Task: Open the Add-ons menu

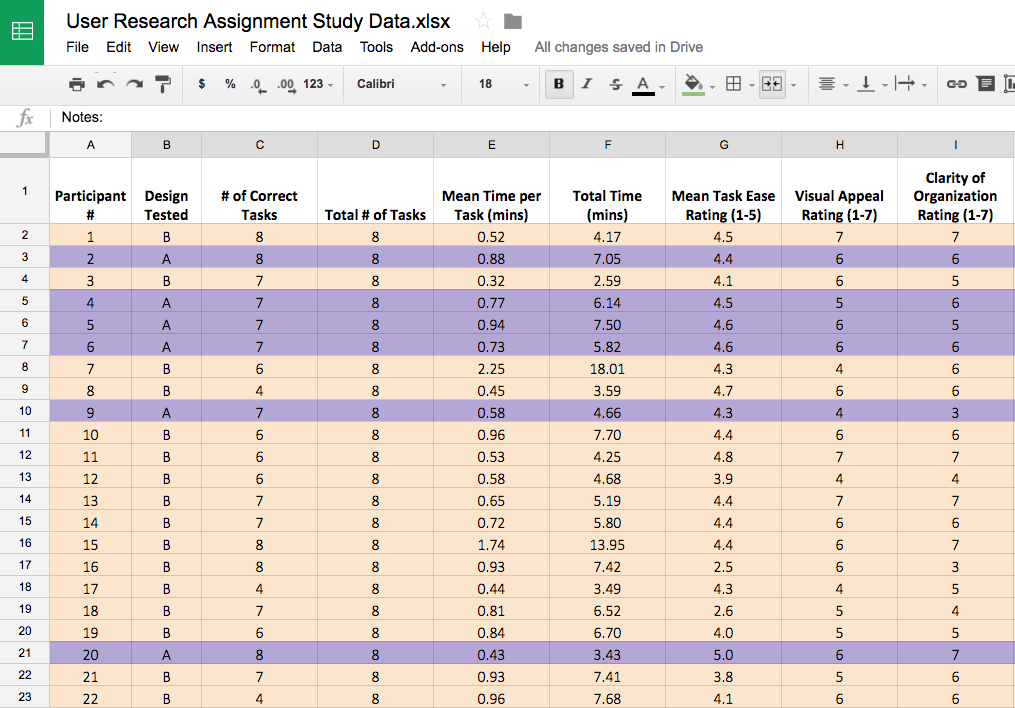Action: click(435, 47)
